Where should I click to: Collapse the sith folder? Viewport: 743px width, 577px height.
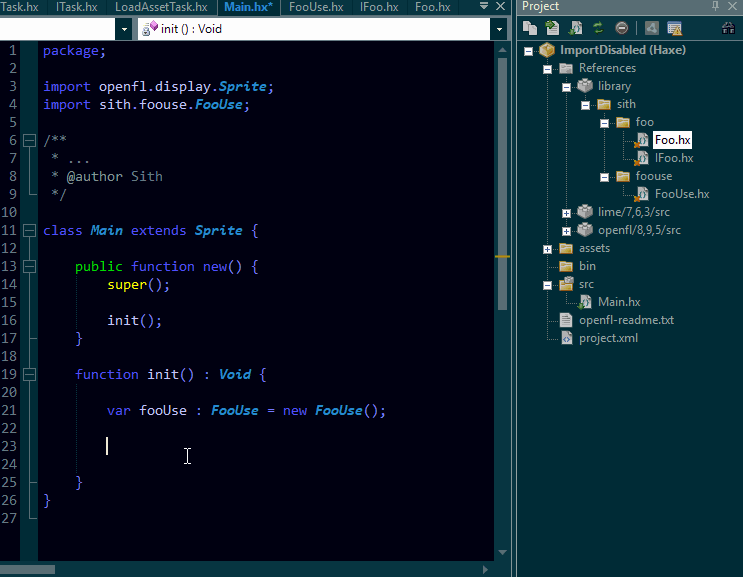tap(585, 105)
